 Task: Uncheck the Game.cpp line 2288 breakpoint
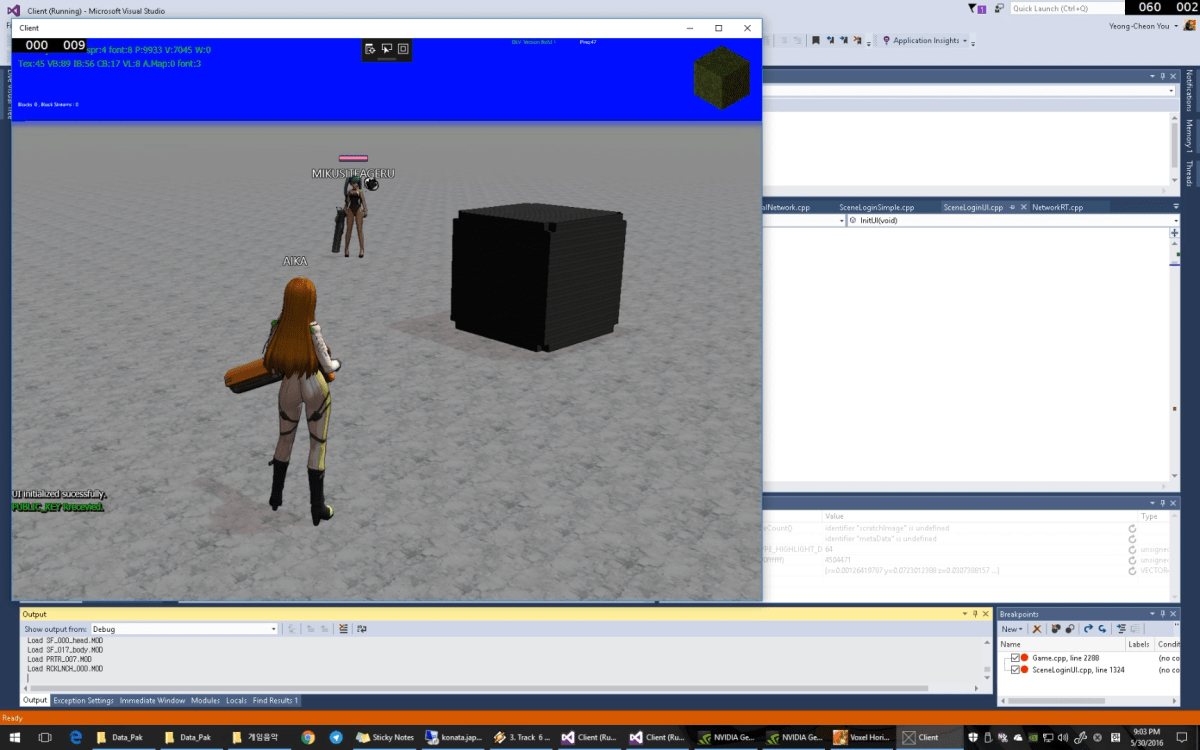pyautogui.click(x=1015, y=658)
